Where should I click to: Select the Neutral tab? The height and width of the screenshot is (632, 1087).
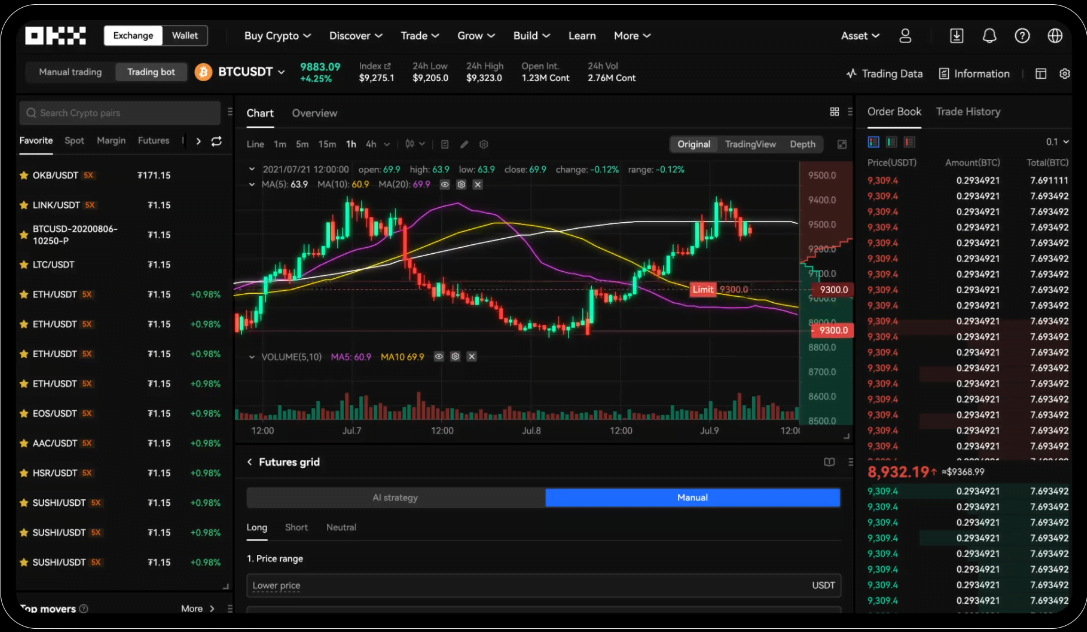click(341, 527)
